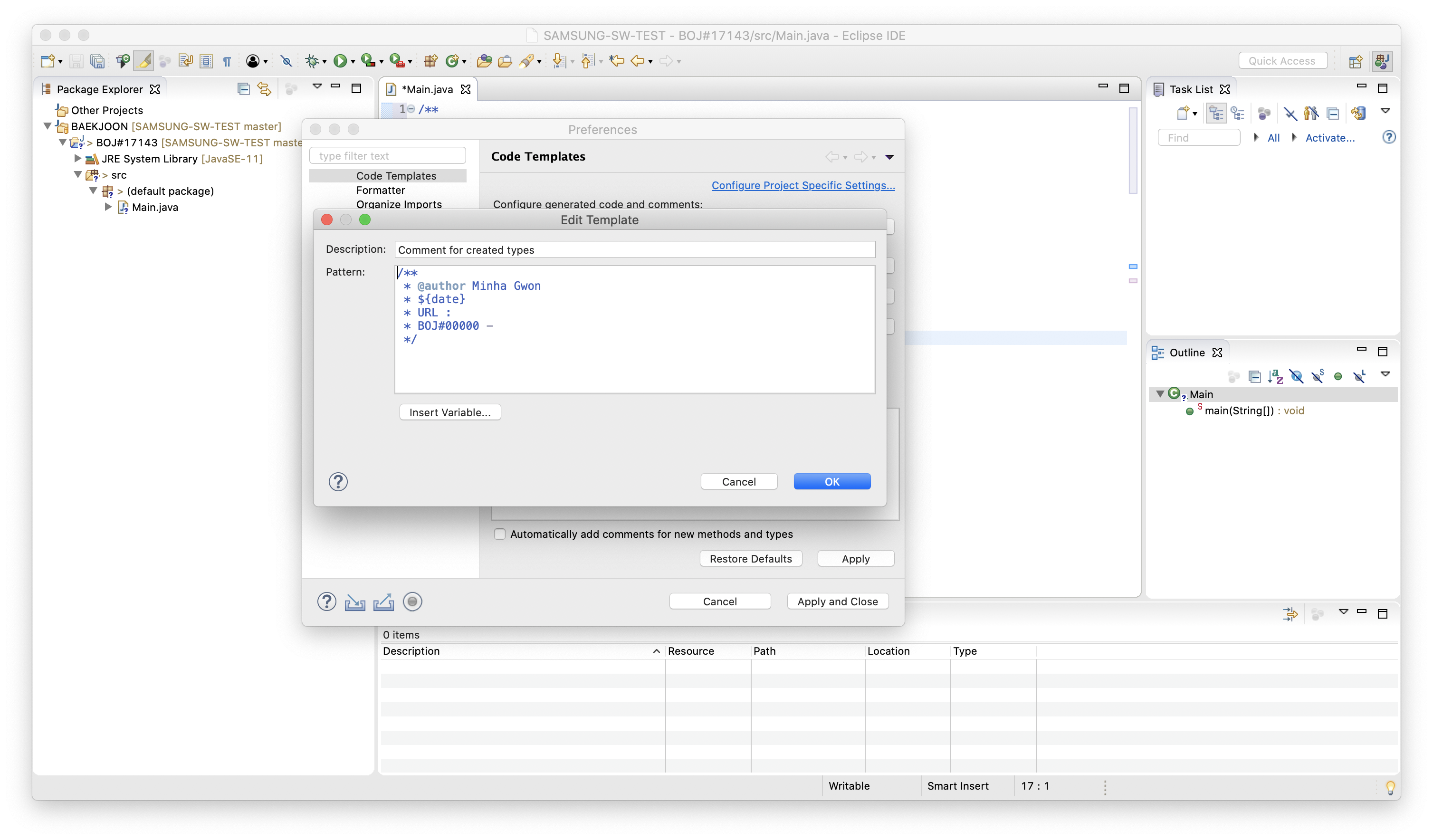Click the editor vertical scrollbar thumb
The height and width of the screenshot is (840, 1433).
click(x=1132, y=151)
